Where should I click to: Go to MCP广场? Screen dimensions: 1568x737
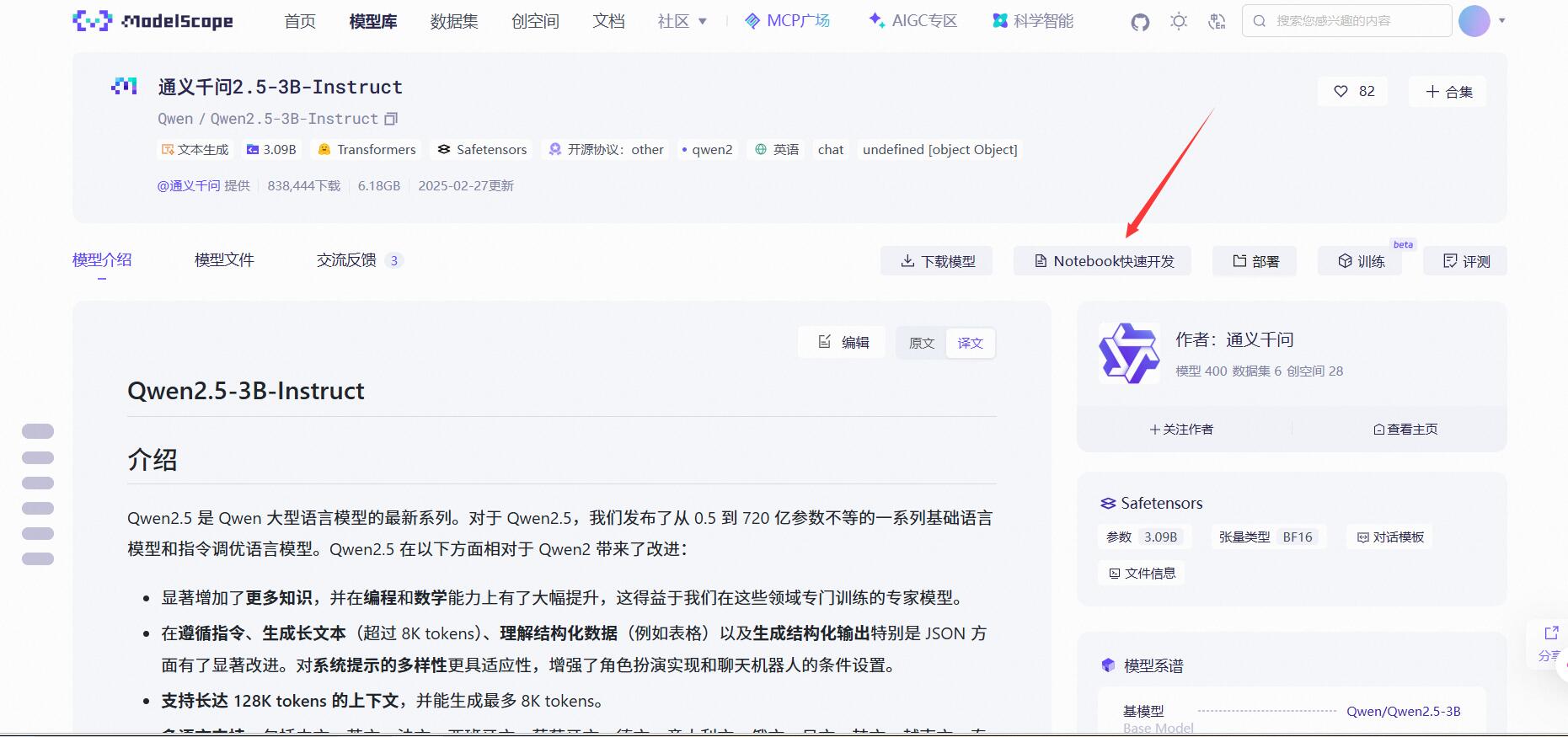coord(788,21)
